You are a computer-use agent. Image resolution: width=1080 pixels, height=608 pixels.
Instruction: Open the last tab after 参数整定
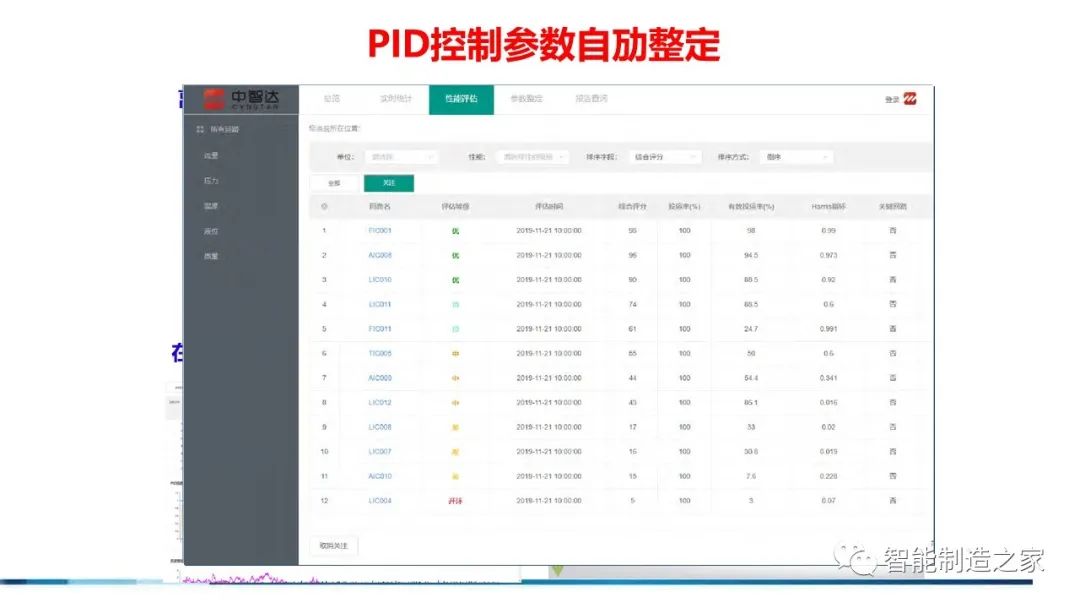tap(592, 99)
